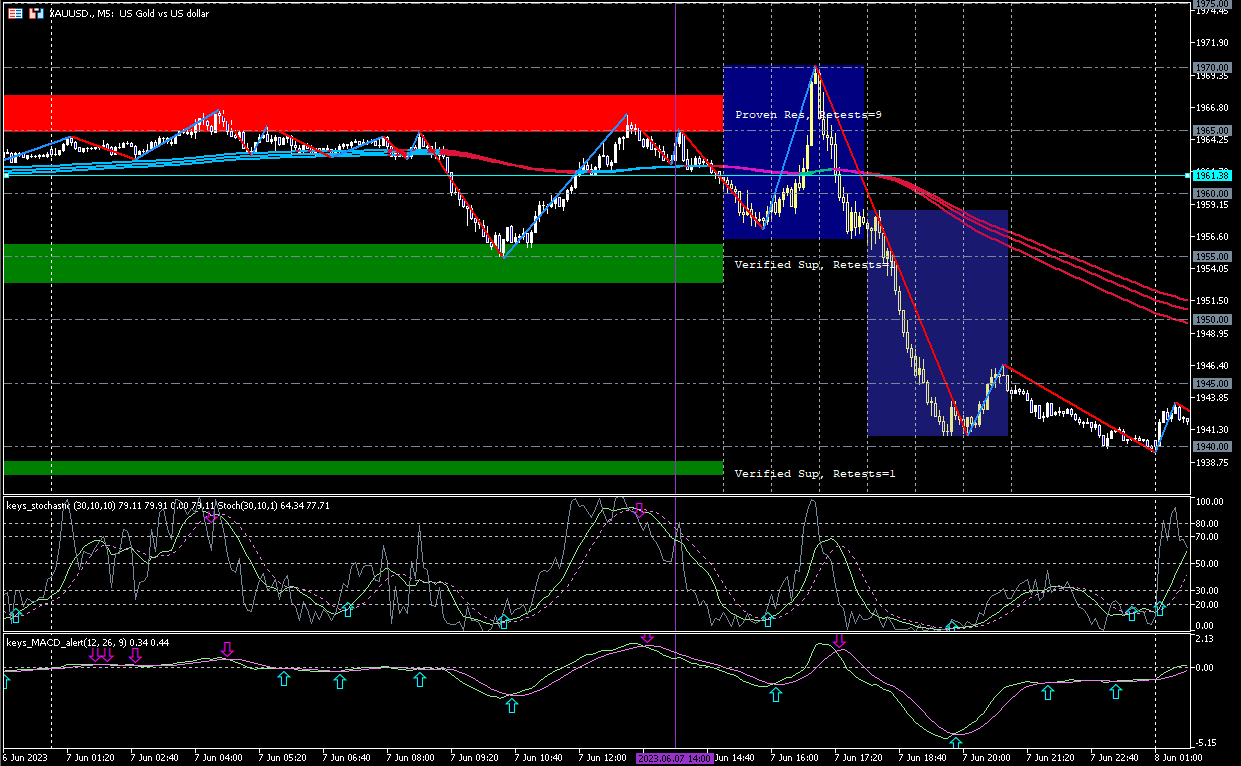Image resolution: width=1241 pixels, height=766 pixels.
Task: Click the '7 Jun 18:40' time axis label
Action: (x=923, y=759)
